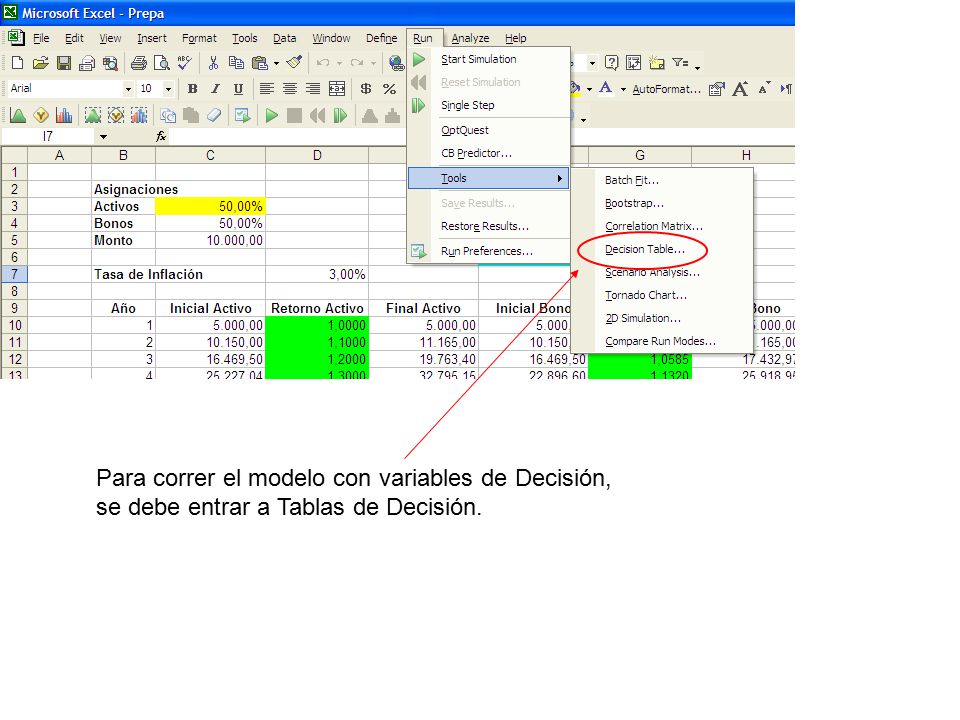Click the Decrease Font Size icon

tap(763, 89)
